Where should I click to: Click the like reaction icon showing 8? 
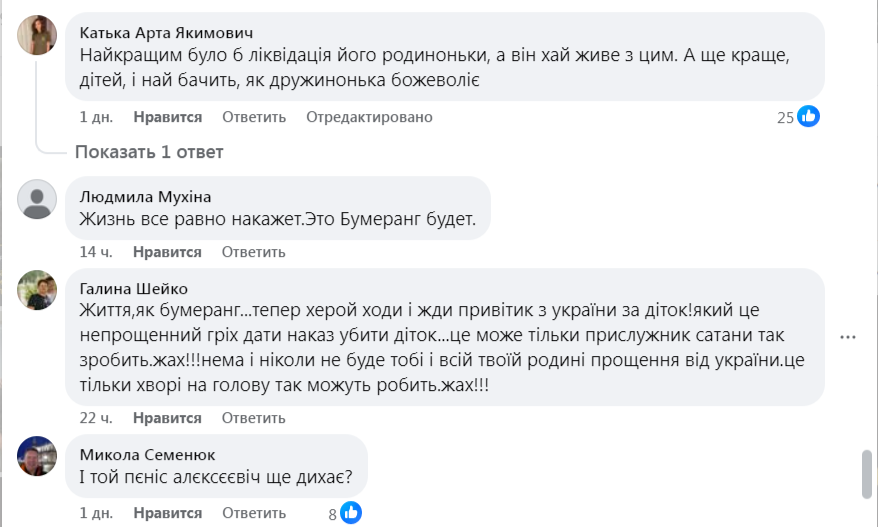(x=351, y=514)
